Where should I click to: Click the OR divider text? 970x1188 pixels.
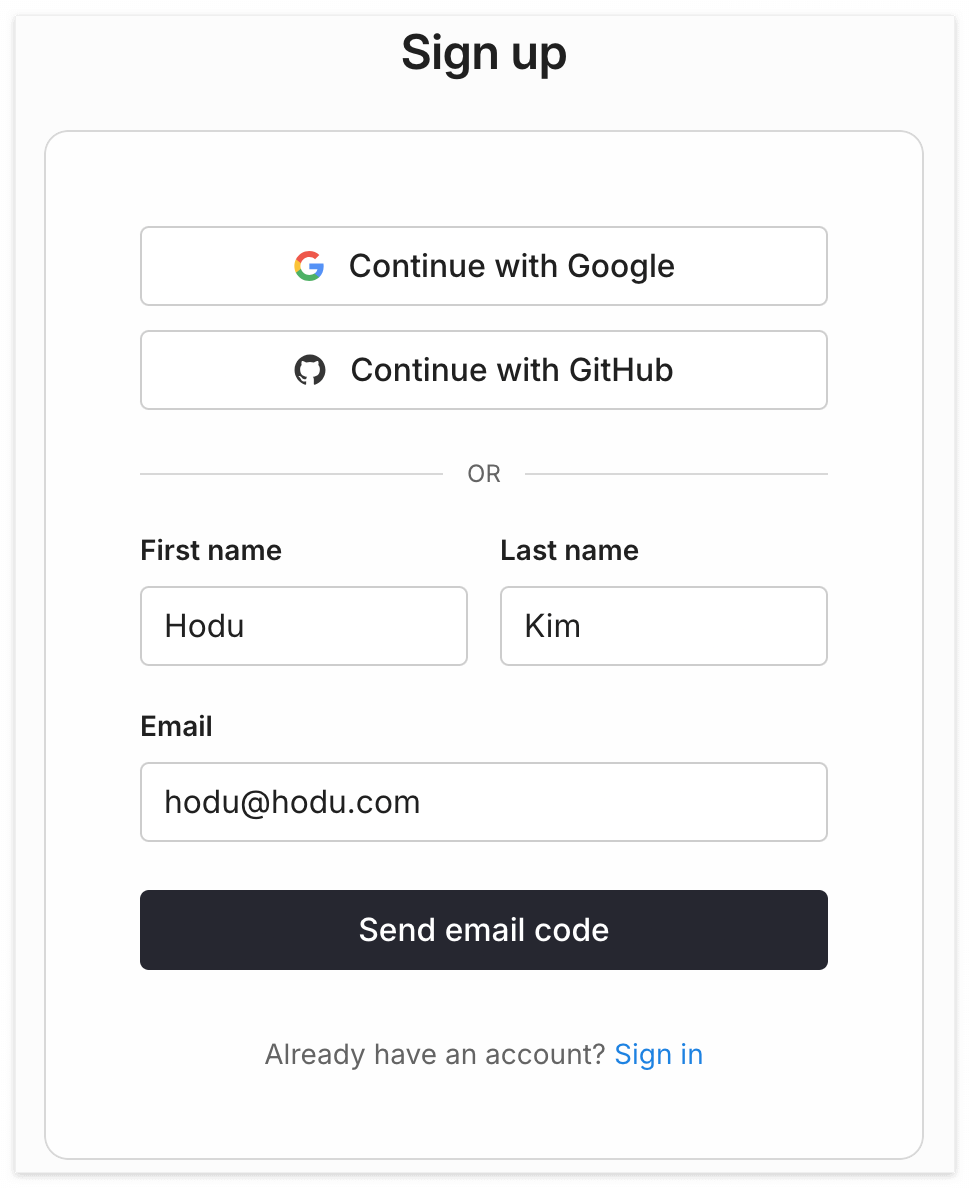click(484, 474)
